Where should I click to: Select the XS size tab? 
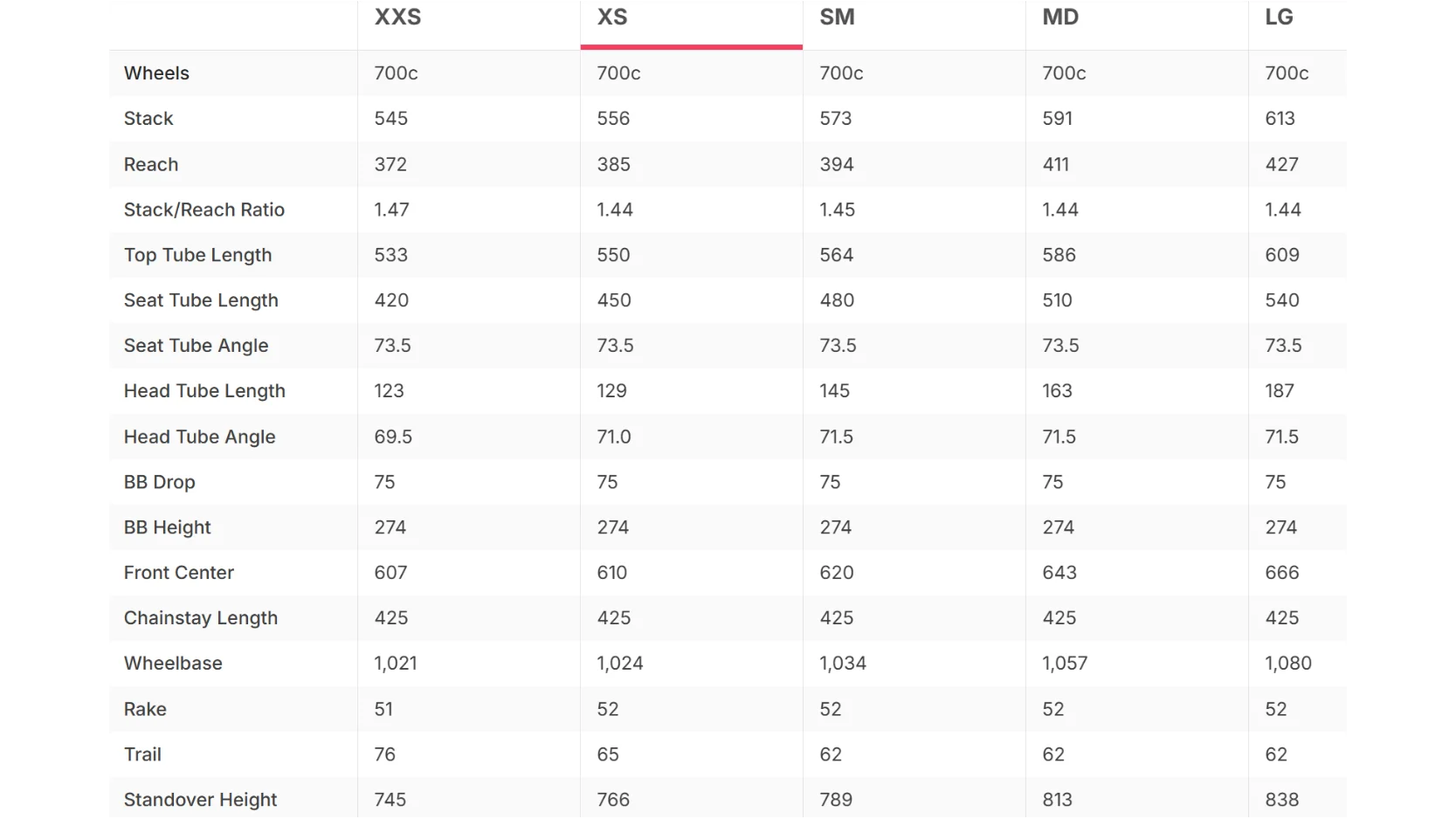click(x=612, y=17)
